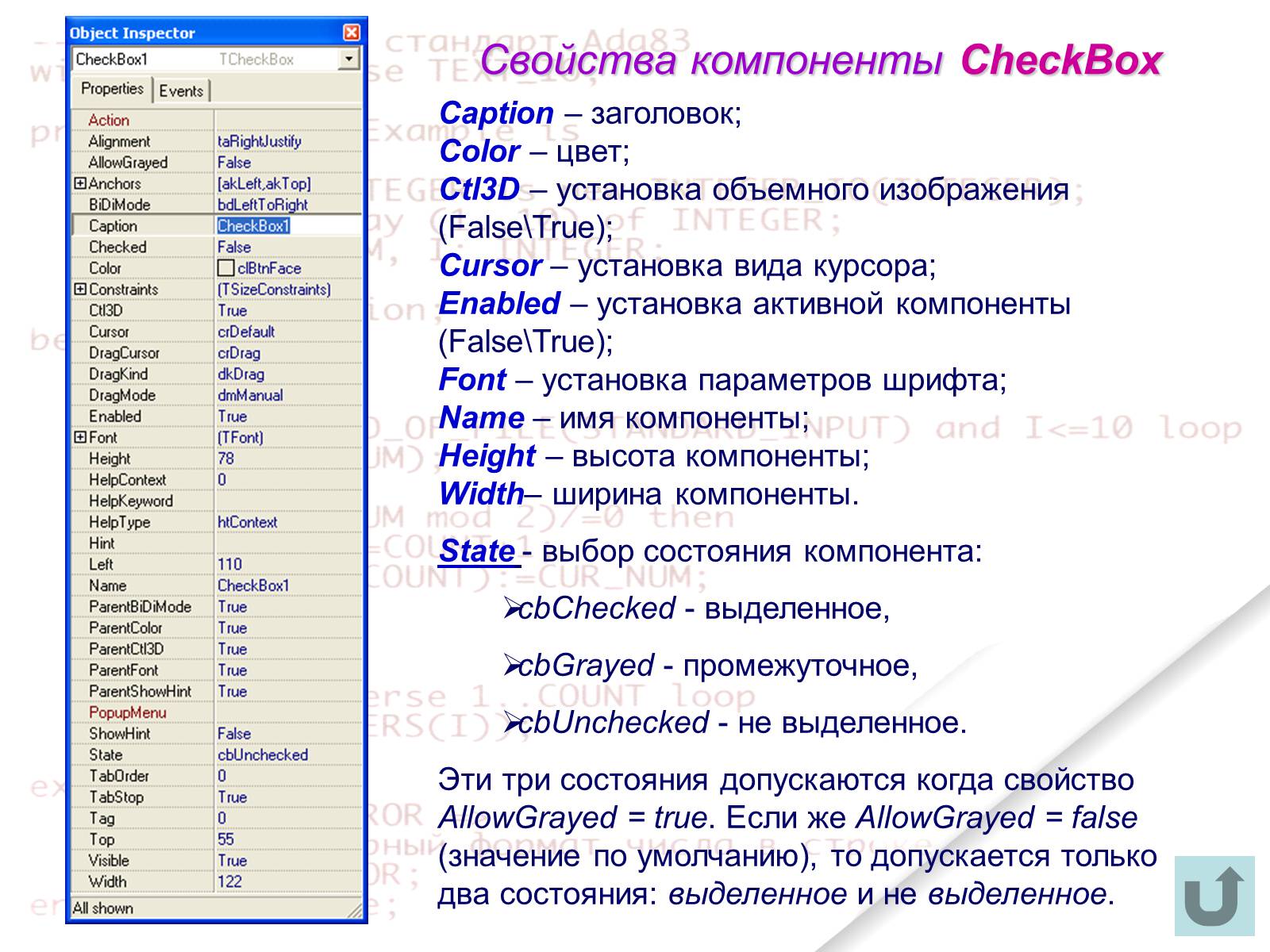Select the Tag property row
Screen dimensions: 1270x952
pos(216,818)
